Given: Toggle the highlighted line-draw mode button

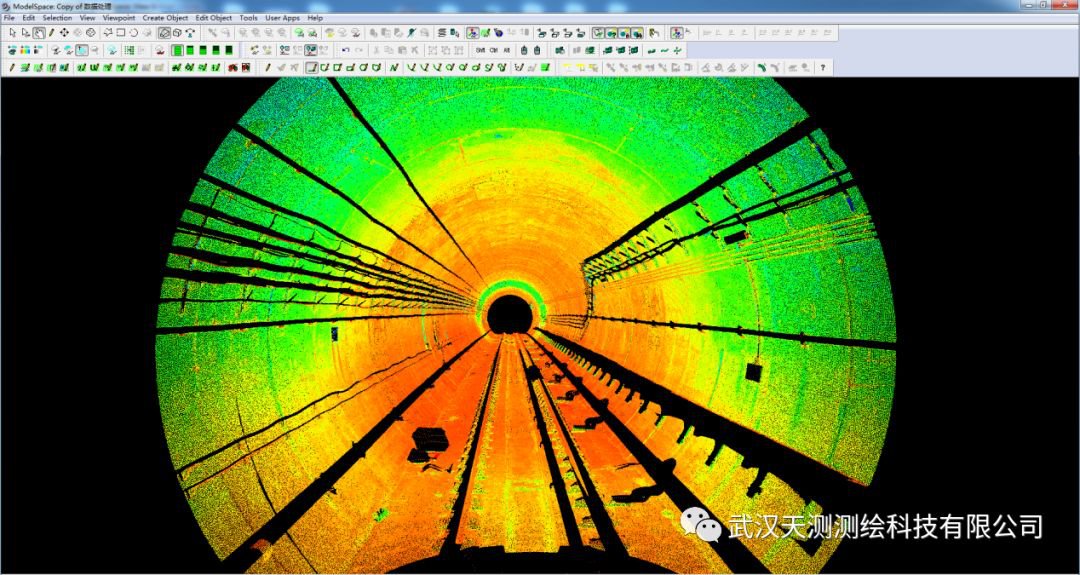Looking at the screenshot, I should 311,68.
